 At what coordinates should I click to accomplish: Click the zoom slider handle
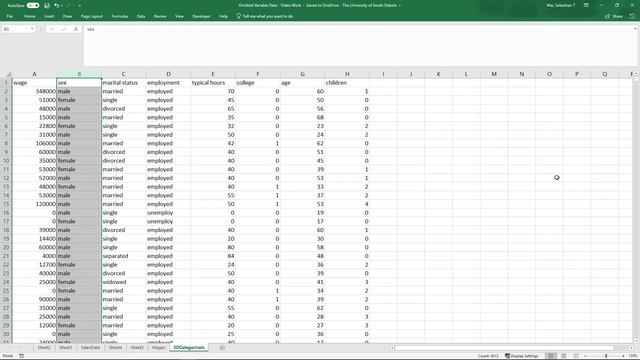click(x=606, y=356)
